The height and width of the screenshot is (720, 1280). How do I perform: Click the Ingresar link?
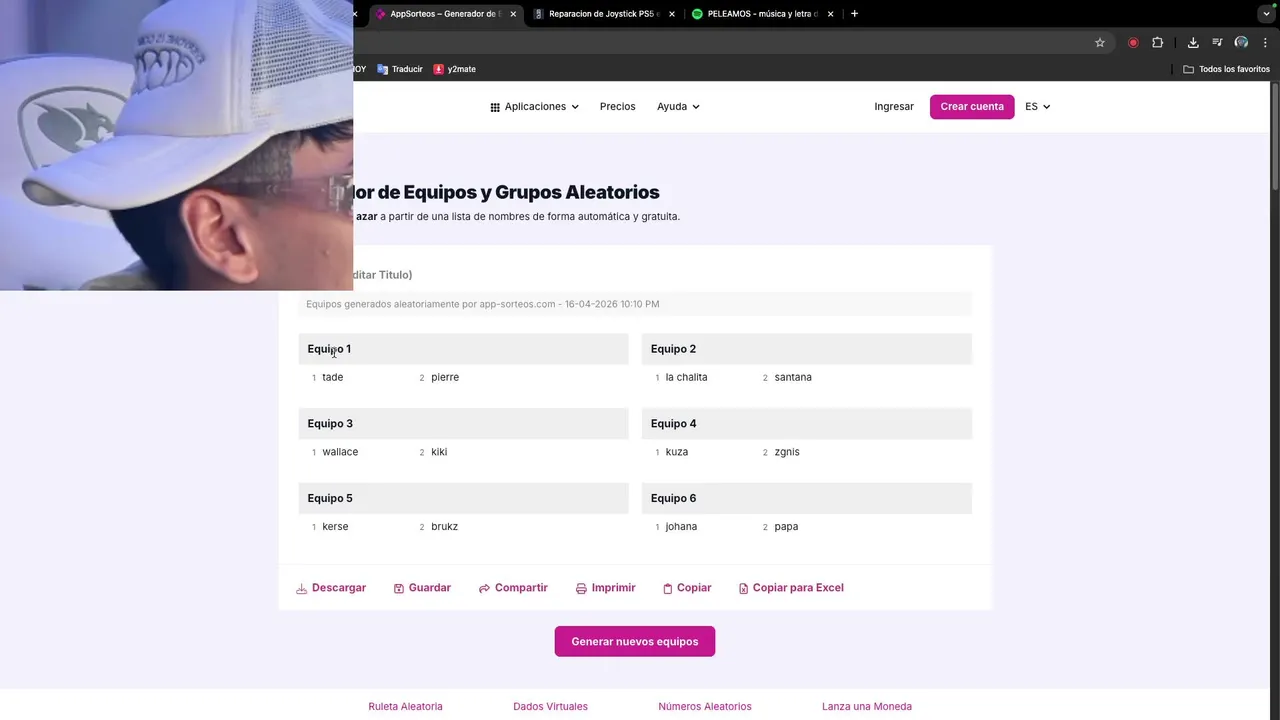(x=894, y=107)
